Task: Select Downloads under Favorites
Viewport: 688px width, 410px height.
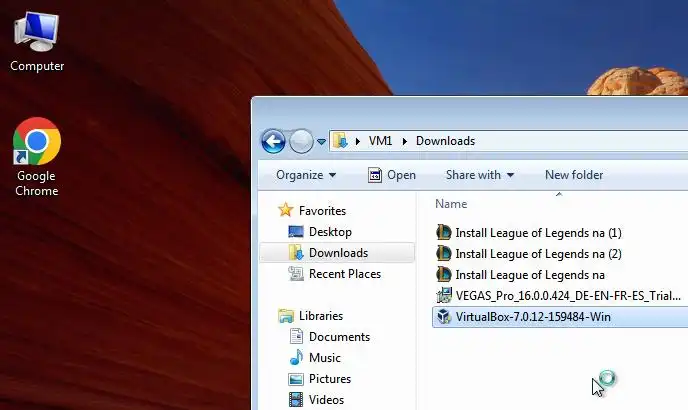Action: coord(338,253)
